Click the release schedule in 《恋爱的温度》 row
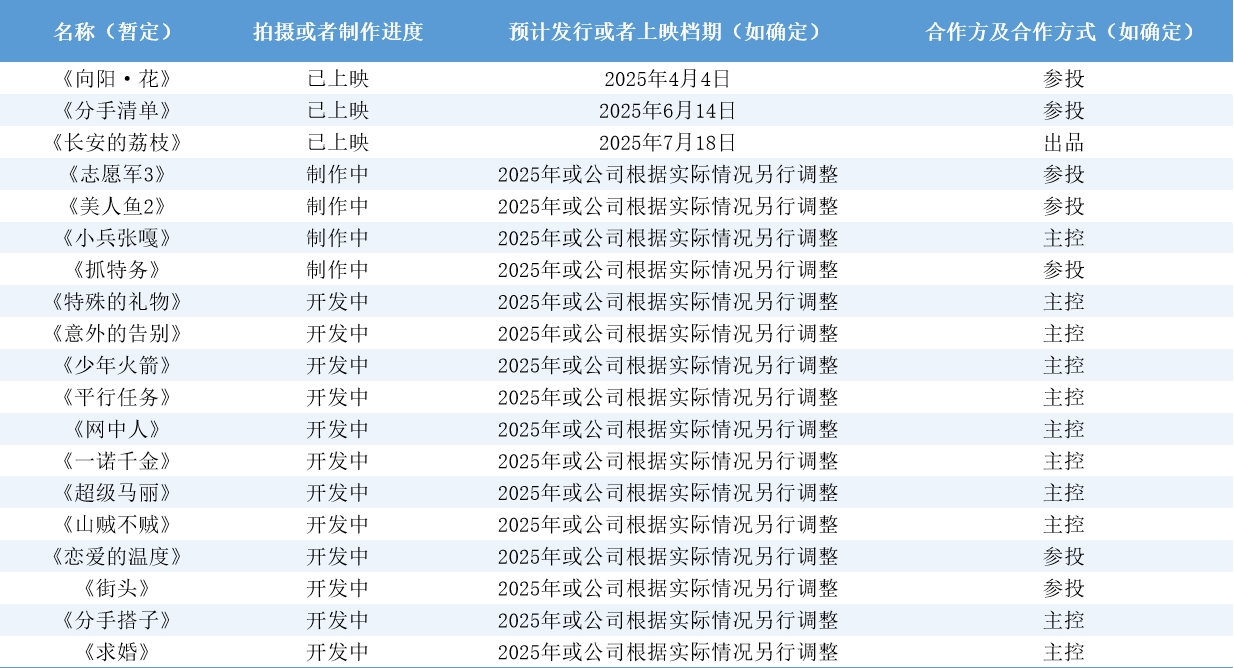Image resolution: width=1234 pixels, height=668 pixels. point(667,556)
